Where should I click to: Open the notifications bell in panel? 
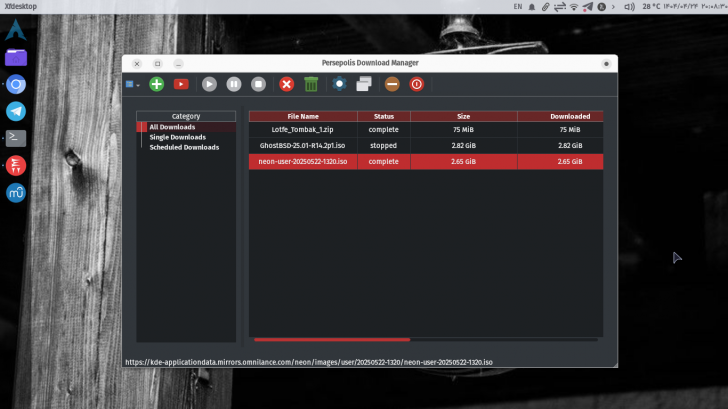click(532, 6)
